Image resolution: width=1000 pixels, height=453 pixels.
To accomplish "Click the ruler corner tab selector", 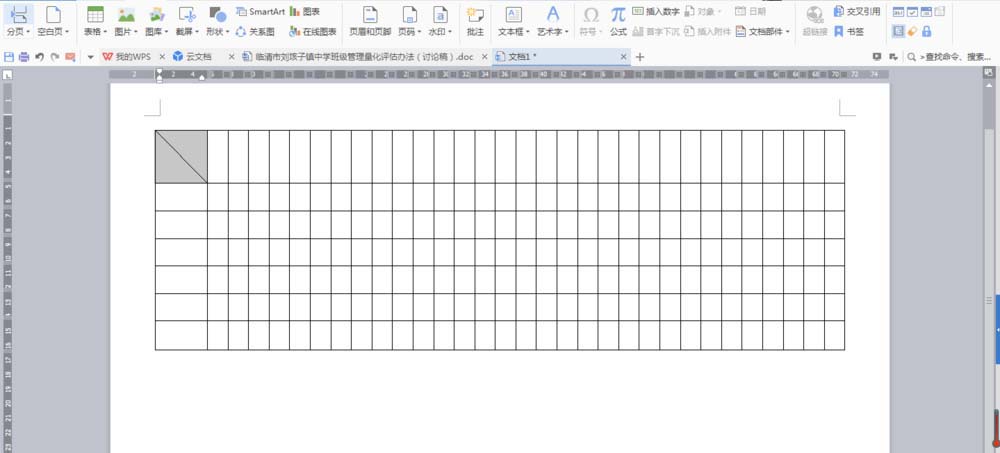I will click(8, 75).
